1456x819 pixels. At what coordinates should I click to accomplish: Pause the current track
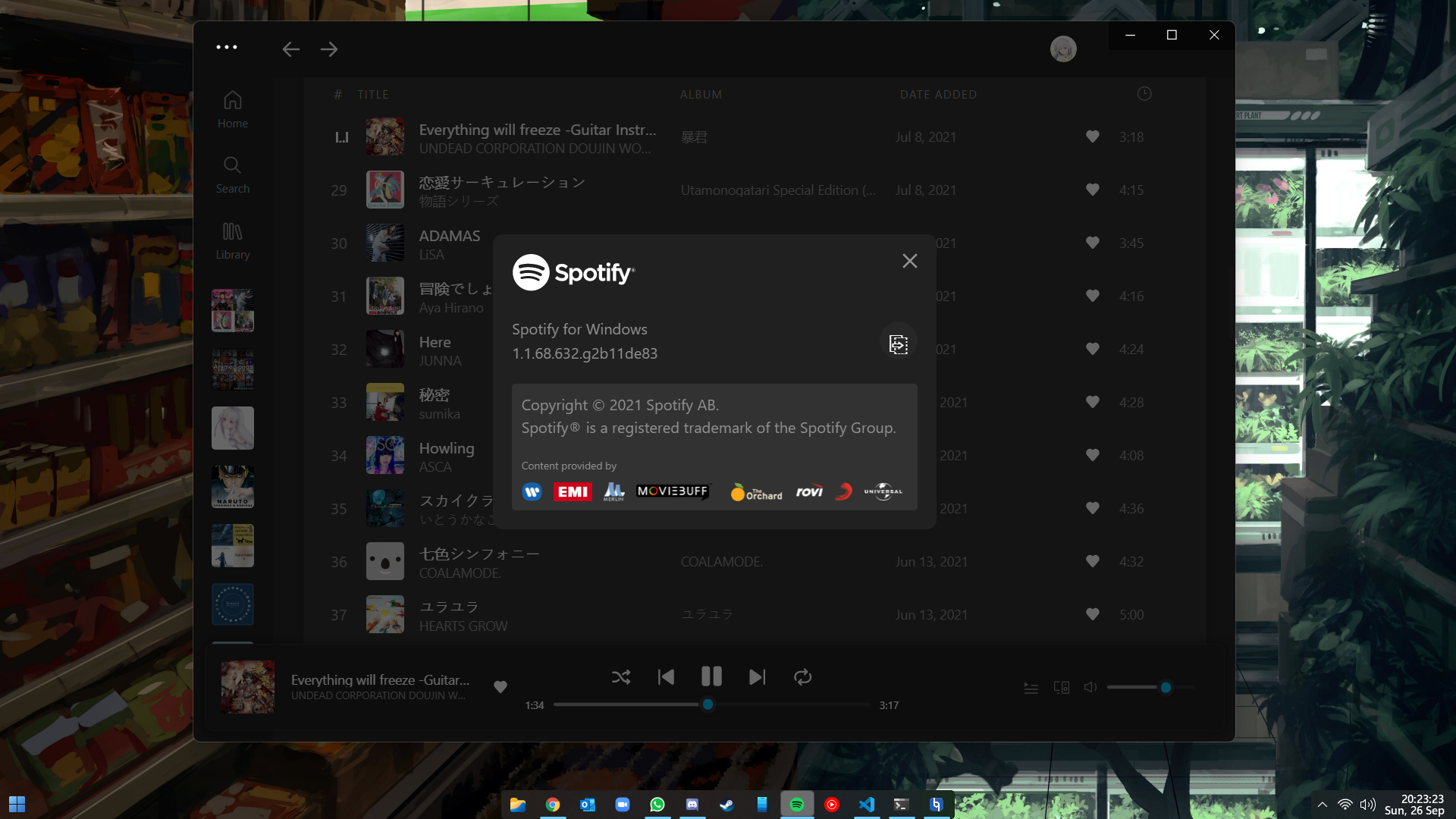[x=711, y=676]
